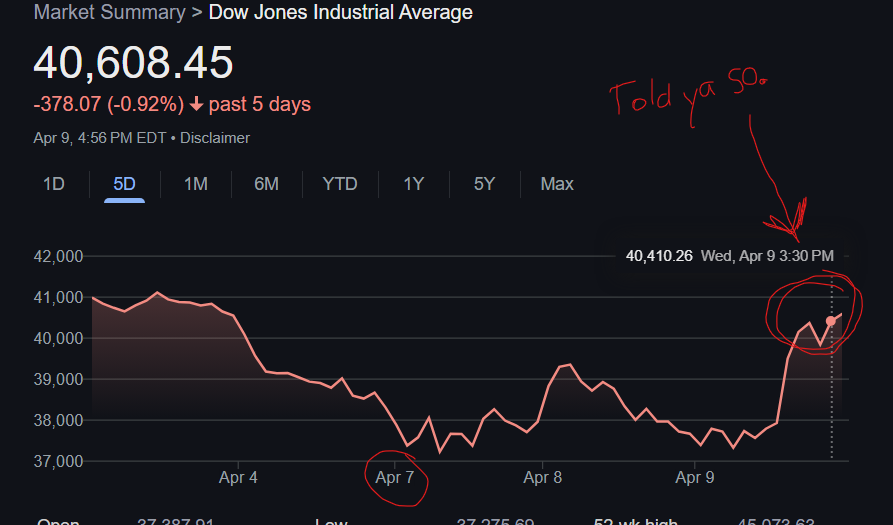The image size is (893, 525).
Task: Click the 42,000 y-axis label
Action: click(x=58, y=256)
